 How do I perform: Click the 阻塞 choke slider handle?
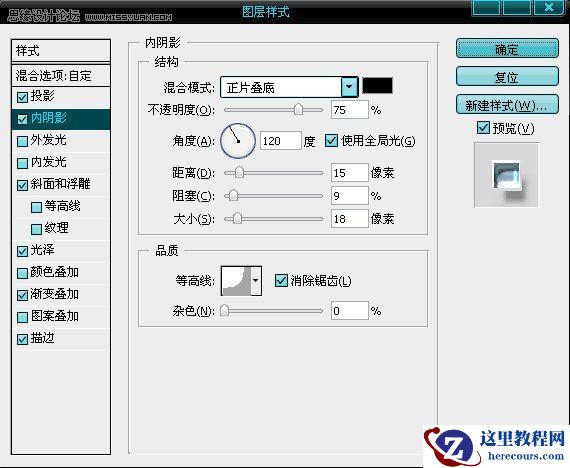tap(233, 196)
